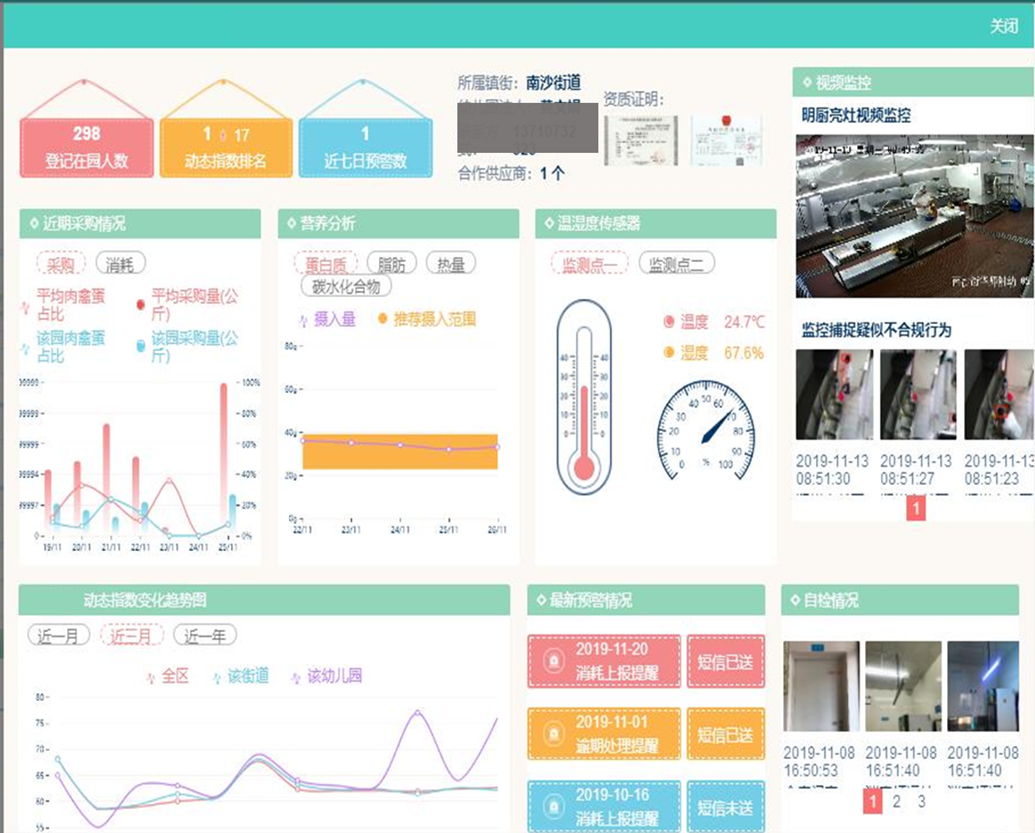The image size is (1035, 833).
Task: Switch to the 脂肪 nutrition tab
Action: tap(391, 264)
